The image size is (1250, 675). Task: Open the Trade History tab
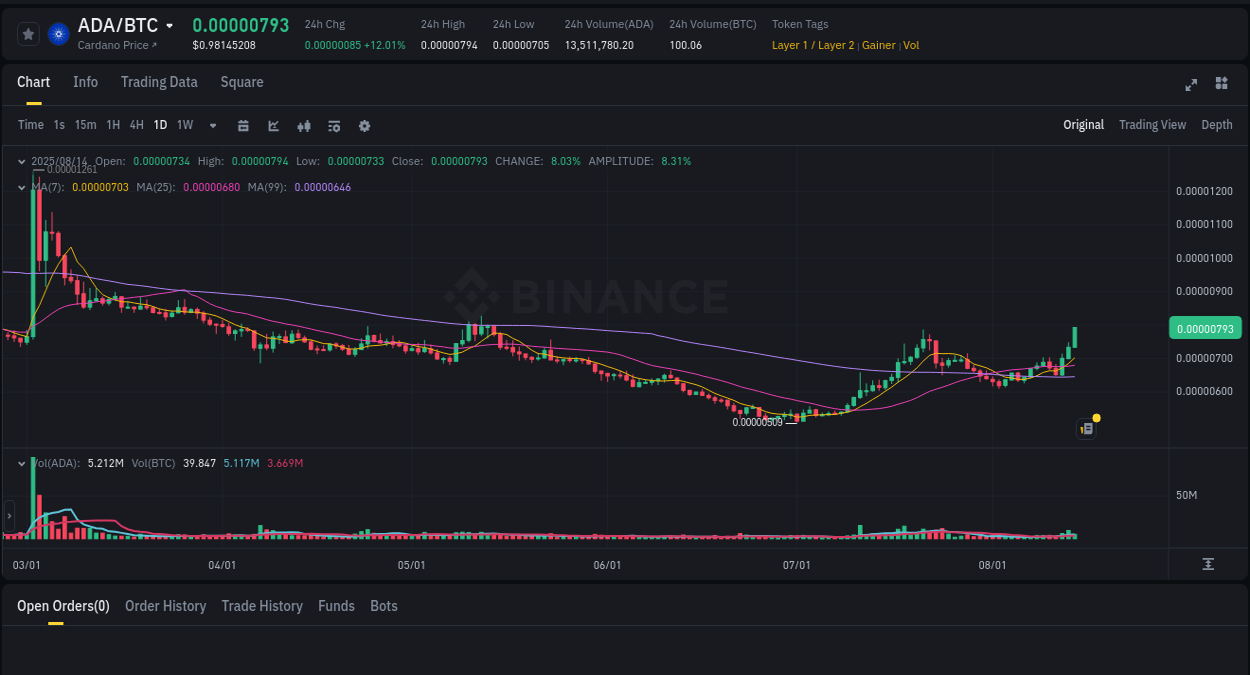tap(262, 606)
